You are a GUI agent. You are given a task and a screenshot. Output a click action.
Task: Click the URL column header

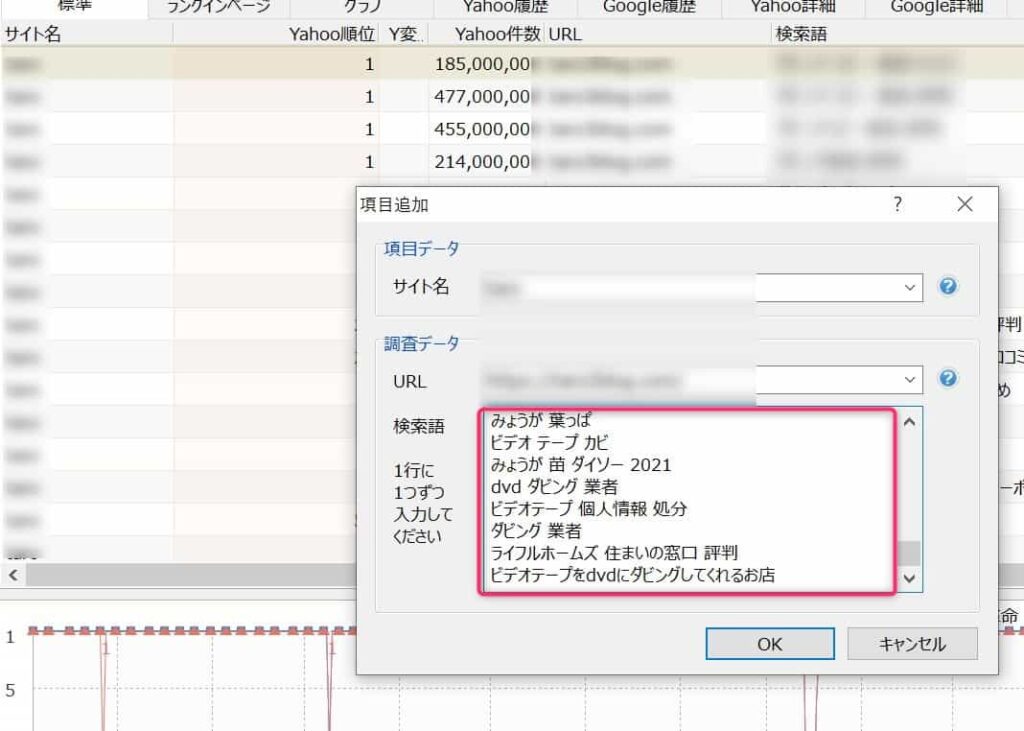pos(658,34)
